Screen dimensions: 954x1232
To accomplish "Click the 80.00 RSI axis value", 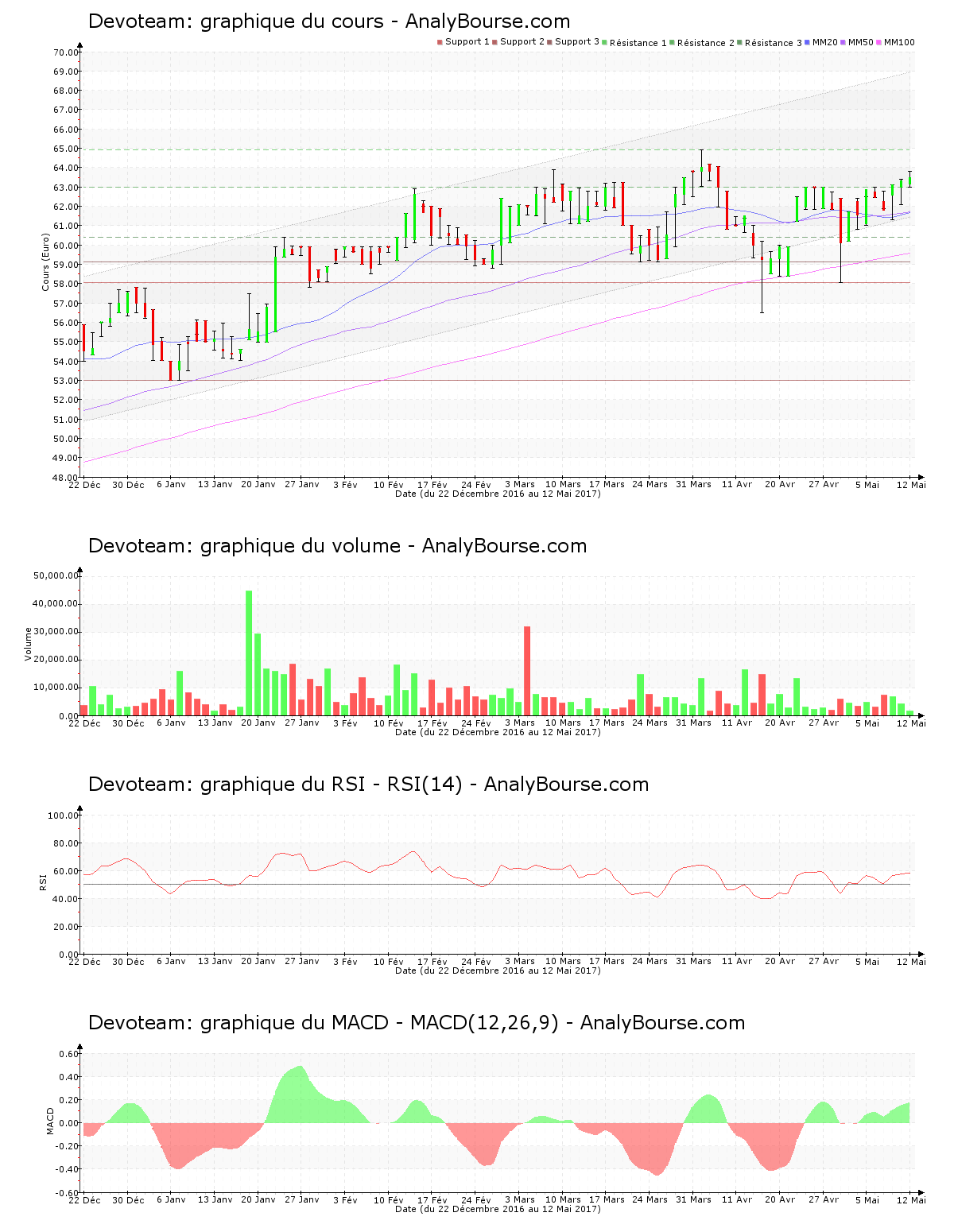I will (x=66, y=843).
